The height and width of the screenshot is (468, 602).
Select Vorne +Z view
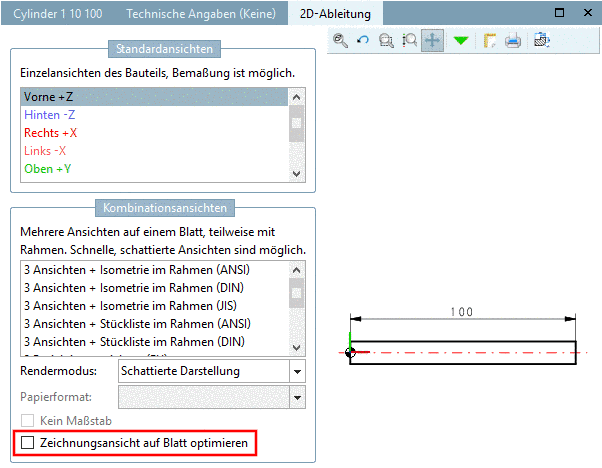(154, 97)
